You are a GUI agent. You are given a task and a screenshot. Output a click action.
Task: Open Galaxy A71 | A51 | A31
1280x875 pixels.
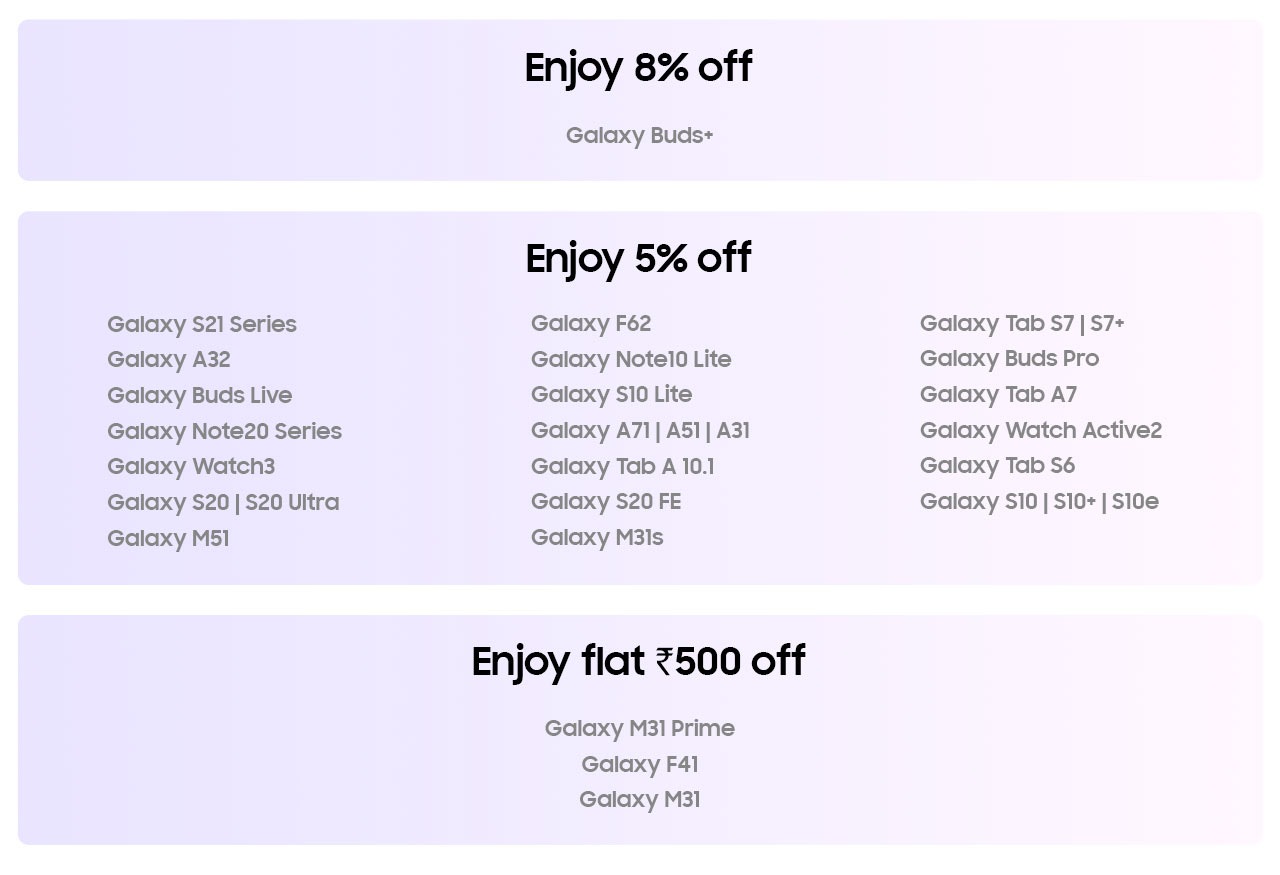coord(641,431)
